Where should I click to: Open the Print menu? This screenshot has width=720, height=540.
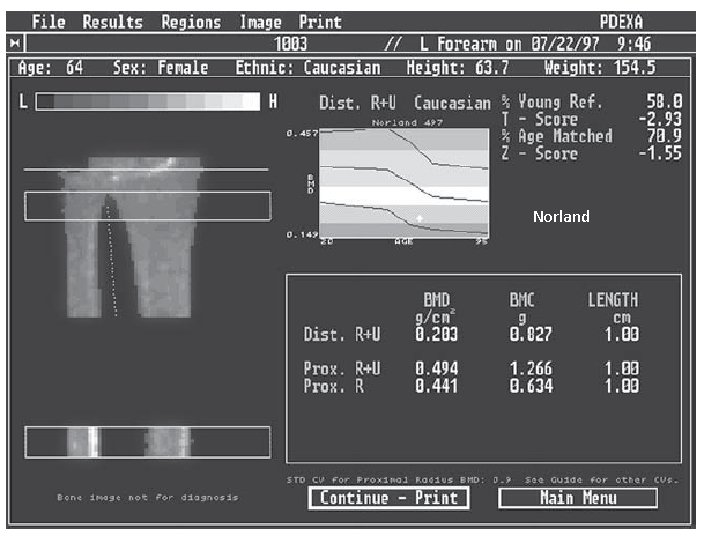pyautogui.click(x=320, y=22)
